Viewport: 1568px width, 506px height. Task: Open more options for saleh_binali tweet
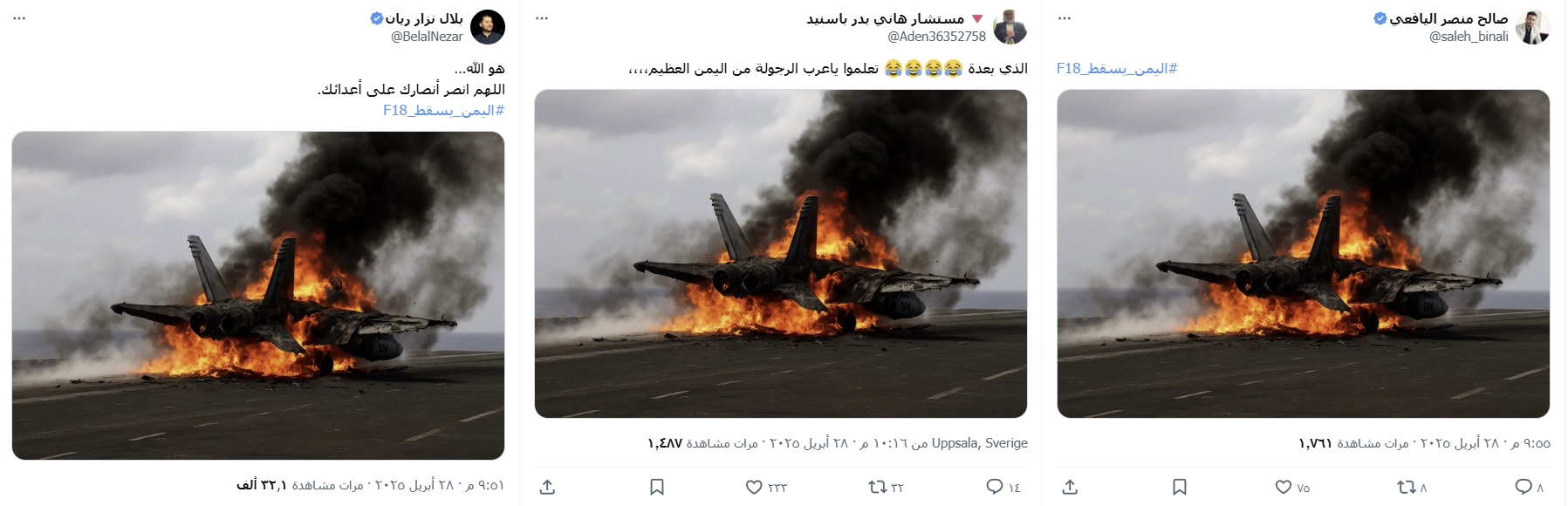pyautogui.click(x=1065, y=18)
